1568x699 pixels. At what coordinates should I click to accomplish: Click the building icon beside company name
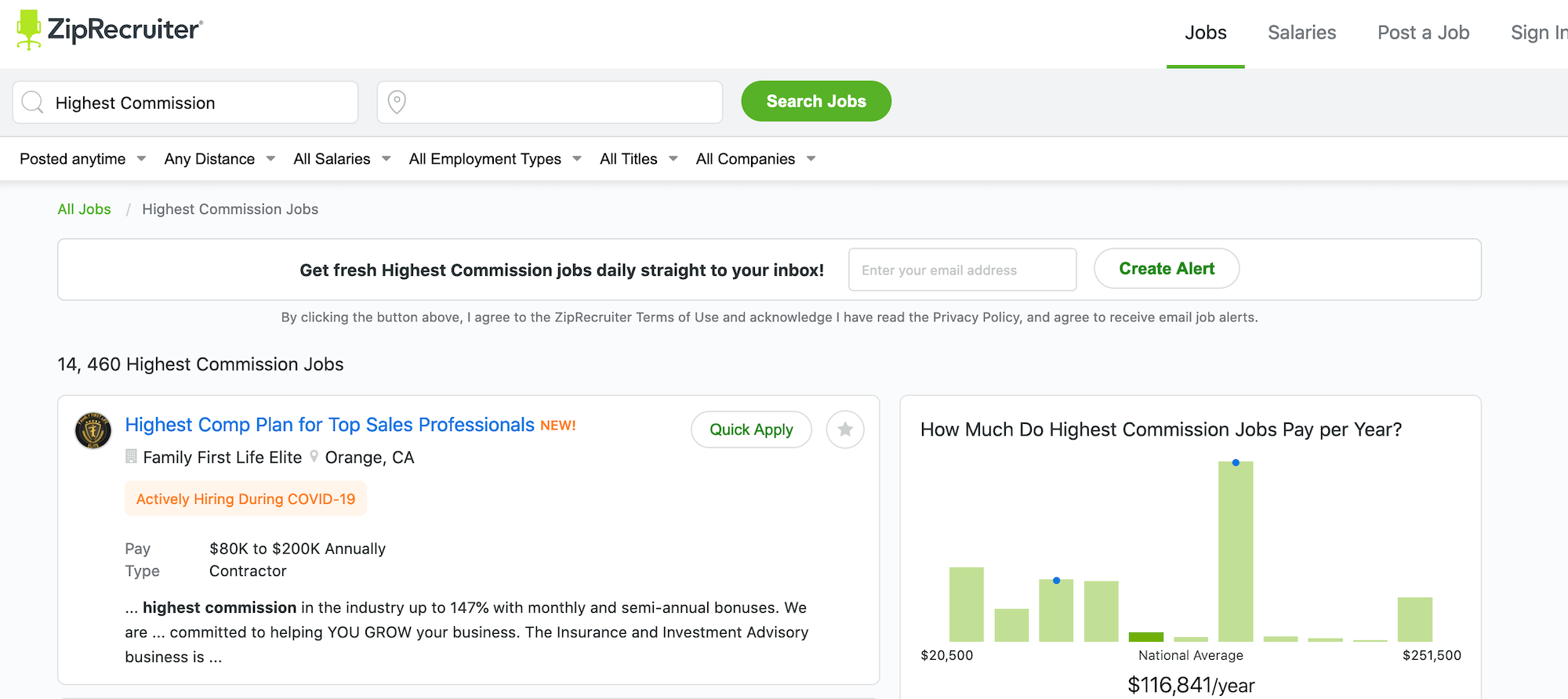132,457
